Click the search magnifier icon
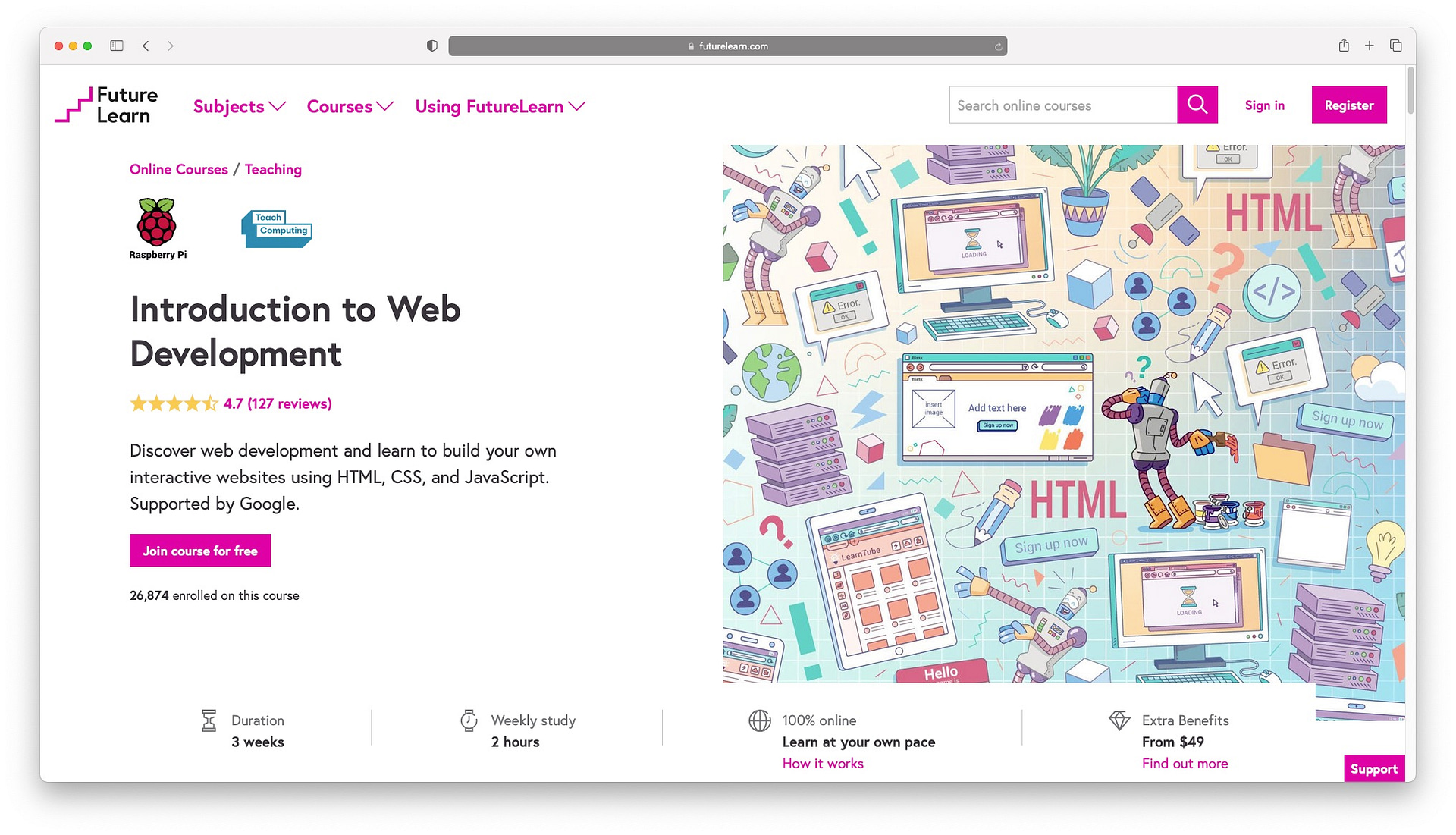The height and width of the screenshot is (835, 1456). pyautogui.click(x=1197, y=105)
